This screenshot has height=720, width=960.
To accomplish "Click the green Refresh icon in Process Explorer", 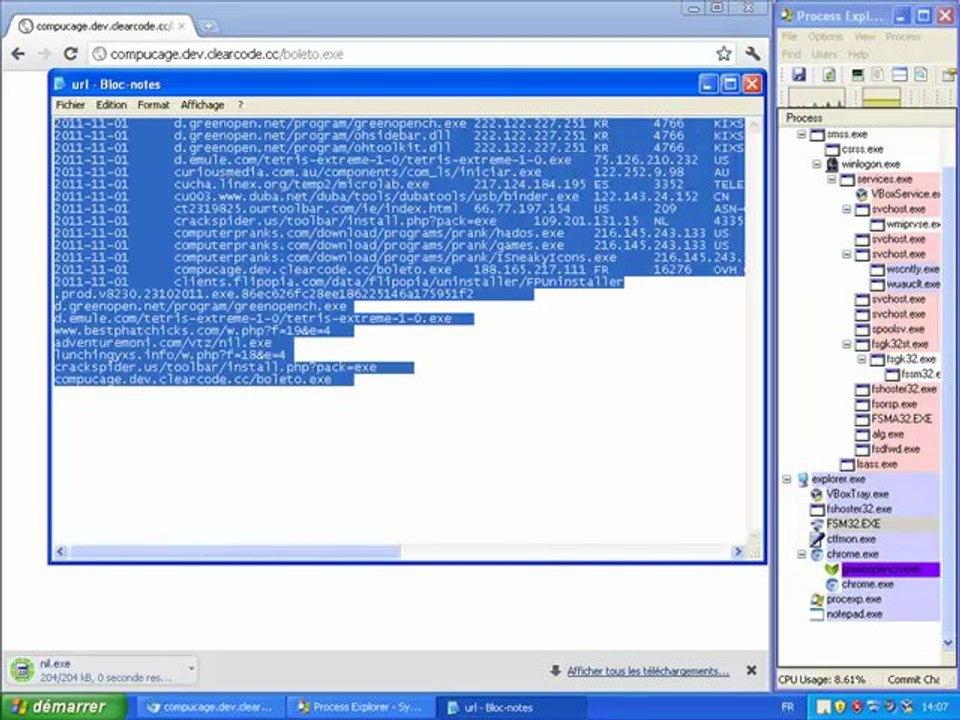I will 829,75.
